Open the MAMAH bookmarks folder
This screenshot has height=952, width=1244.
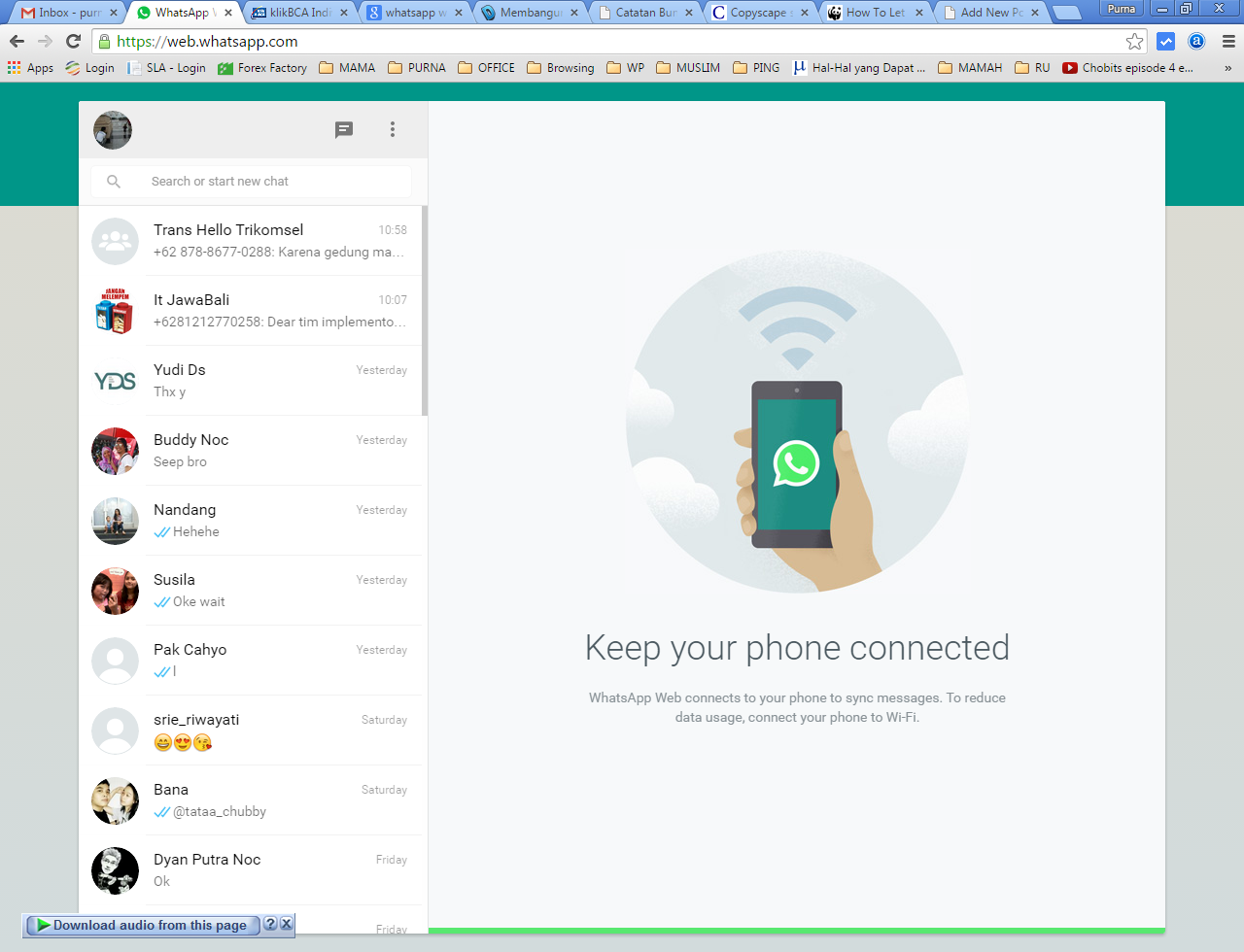point(970,68)
